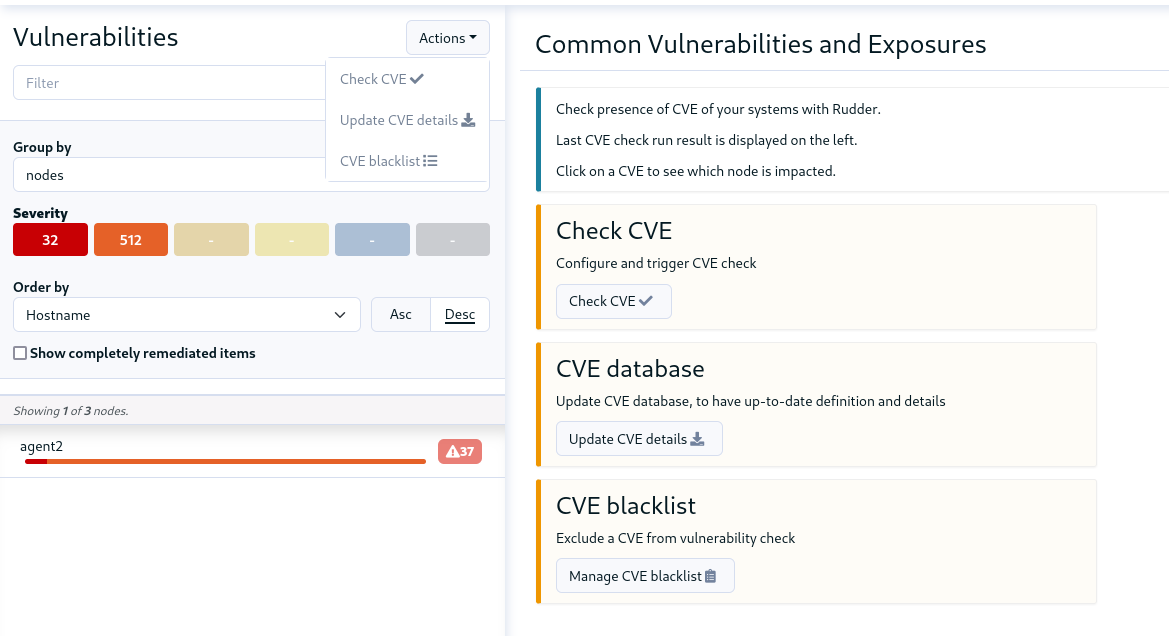Click inside the Filter input field

click(169, 82)
